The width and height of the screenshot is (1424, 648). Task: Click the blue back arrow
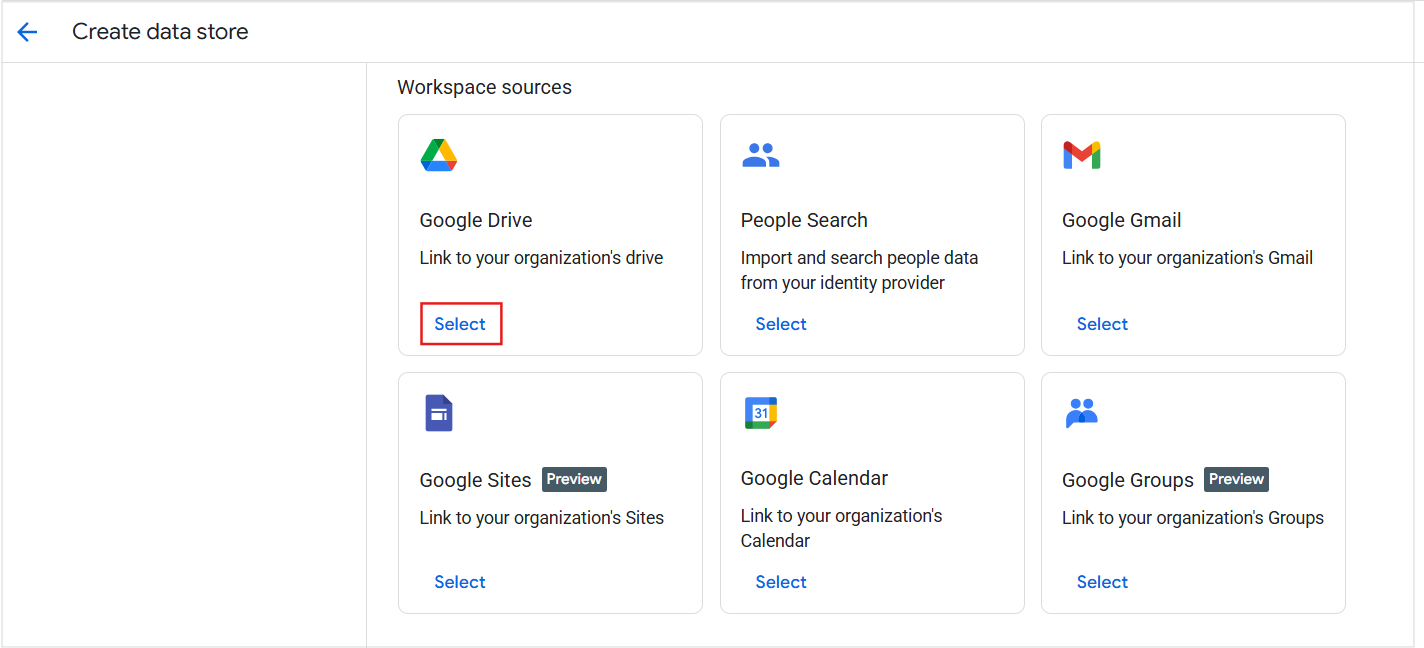coord(27,31)
